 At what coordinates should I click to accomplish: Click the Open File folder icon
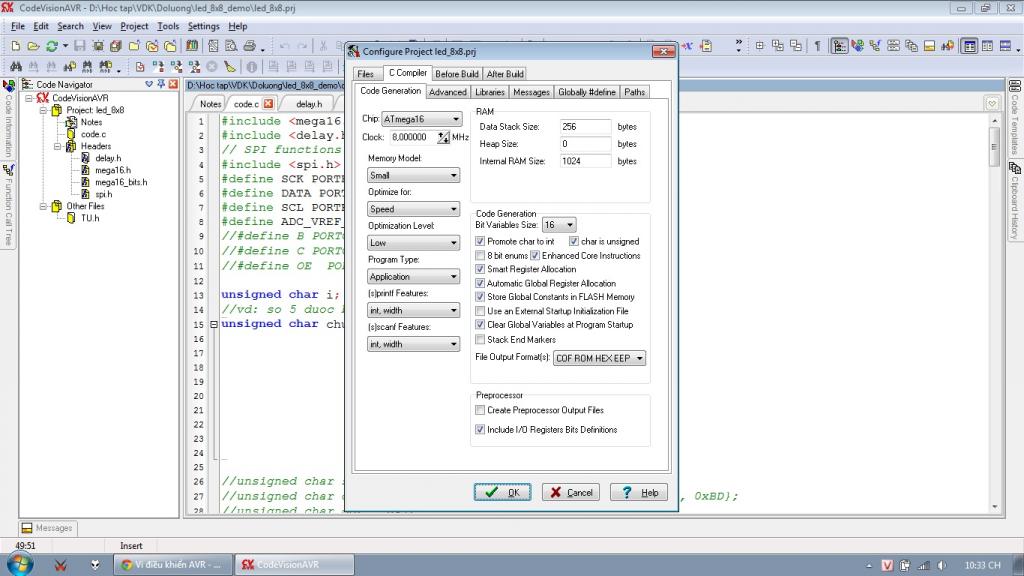33,46
